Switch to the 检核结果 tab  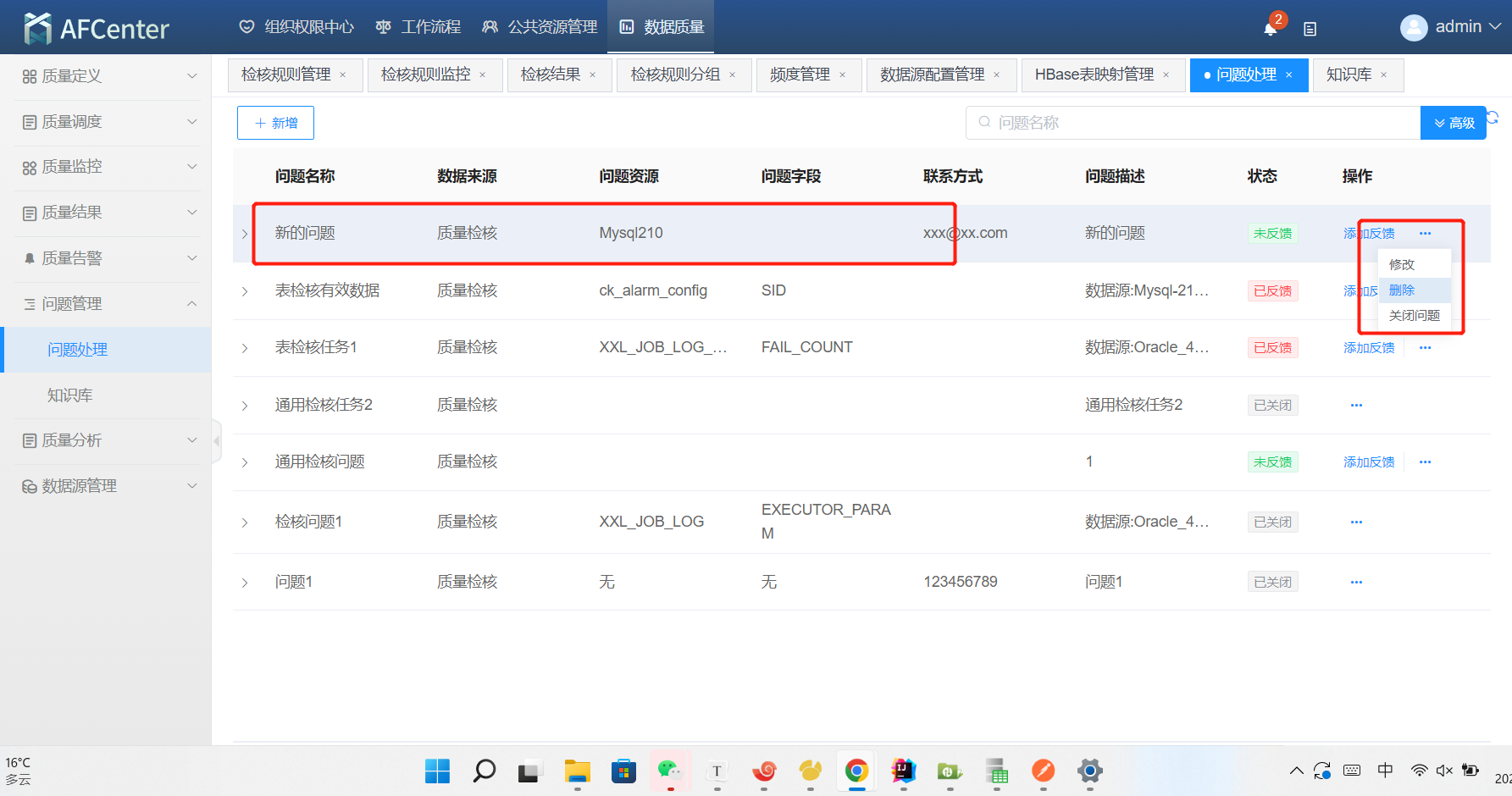tap(551, 75)
